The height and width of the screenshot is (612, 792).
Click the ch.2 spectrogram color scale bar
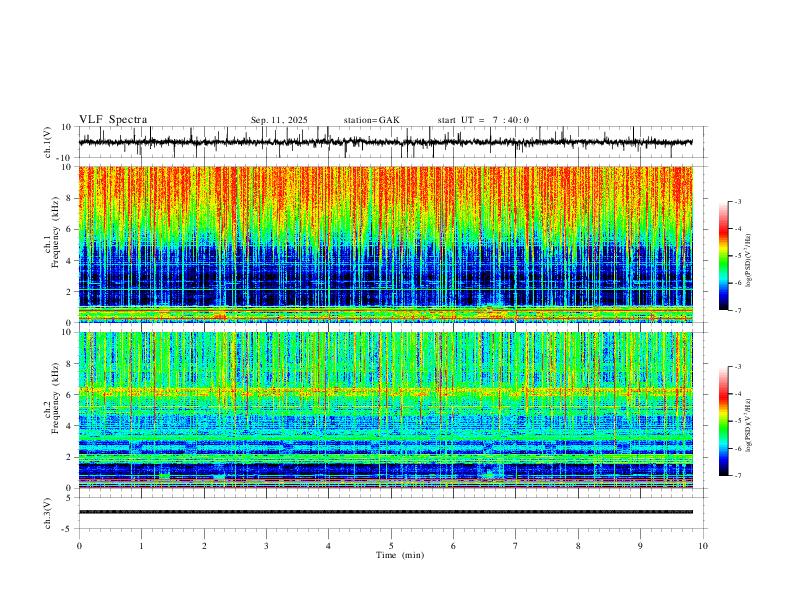[x=723, y=421]
